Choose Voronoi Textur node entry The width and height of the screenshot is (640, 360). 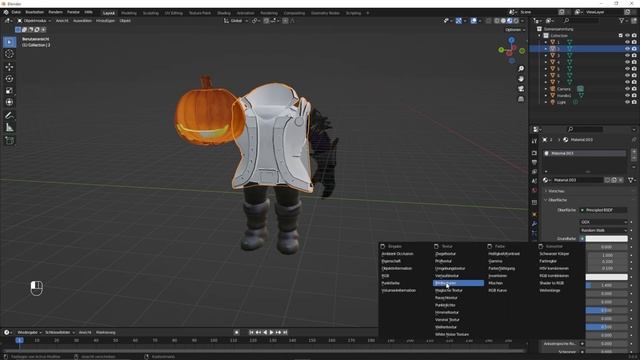(447, 320)
